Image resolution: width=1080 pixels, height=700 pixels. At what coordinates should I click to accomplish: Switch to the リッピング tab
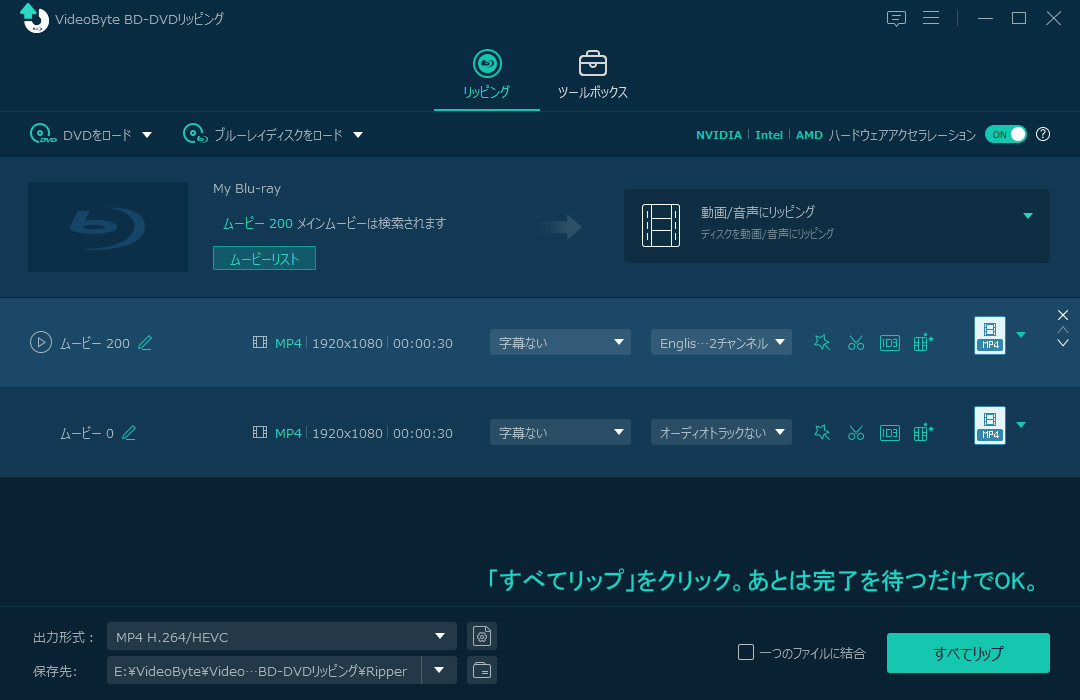(486, 75)
